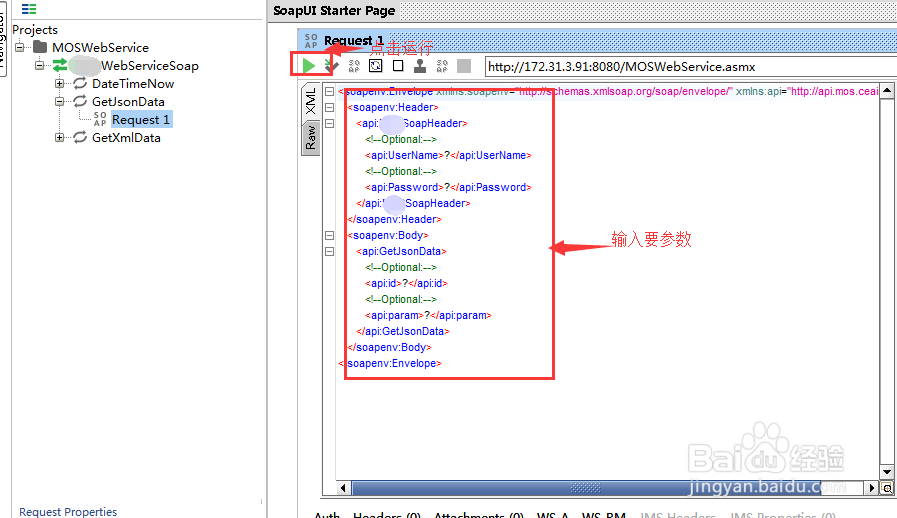Click SOAP icon in Request 1 title bar
This screenshot has width=897, height=518.
click(311, 41)
